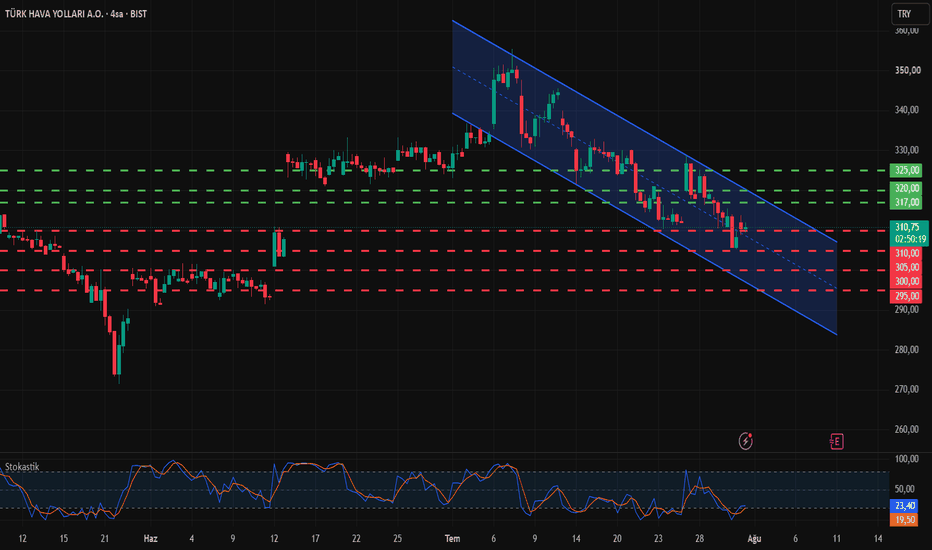Click the TÜRK HAVA YOLLARI symbol title

point(53,14)
